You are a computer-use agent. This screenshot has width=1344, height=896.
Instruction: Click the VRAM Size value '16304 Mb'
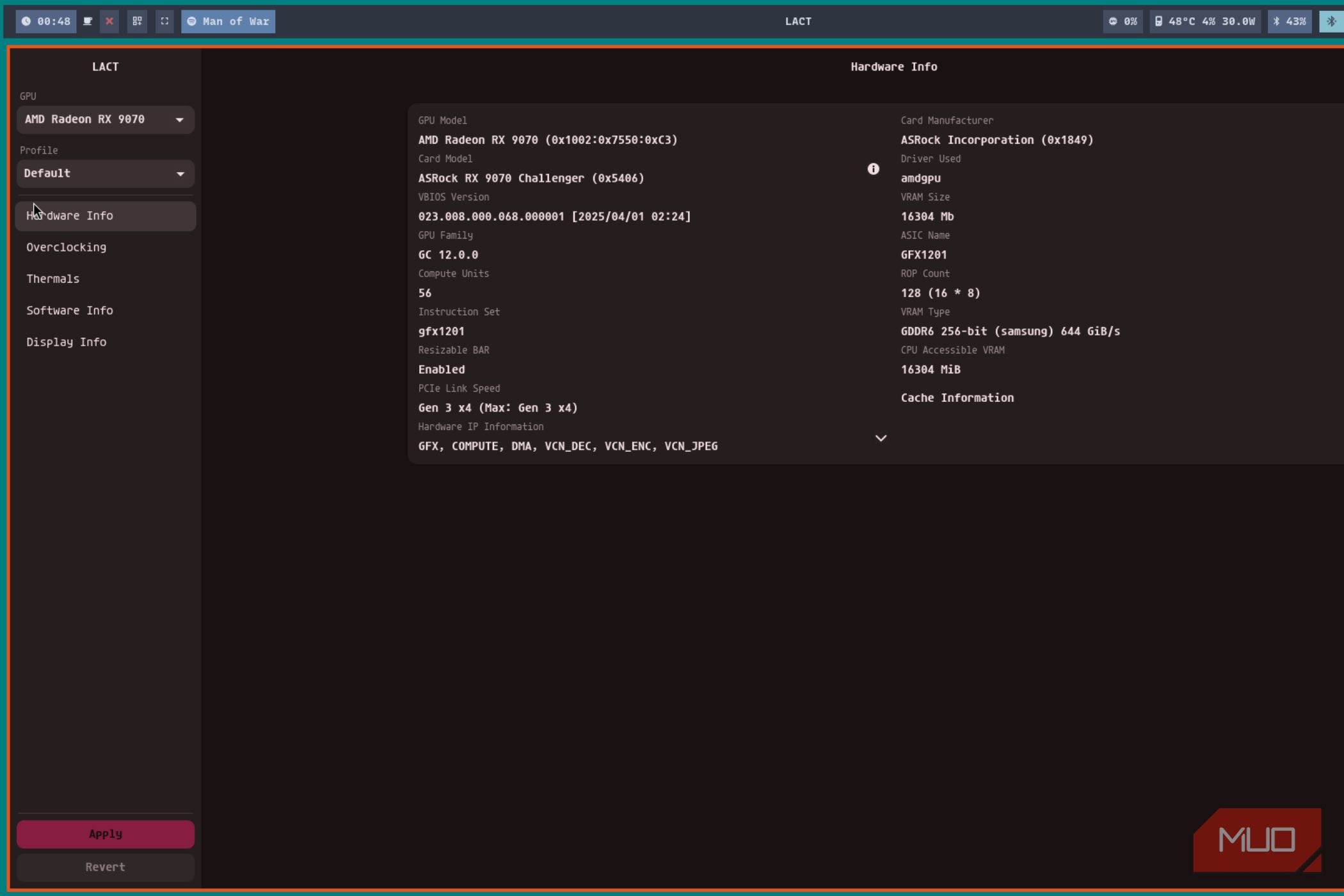coord(927,216)
